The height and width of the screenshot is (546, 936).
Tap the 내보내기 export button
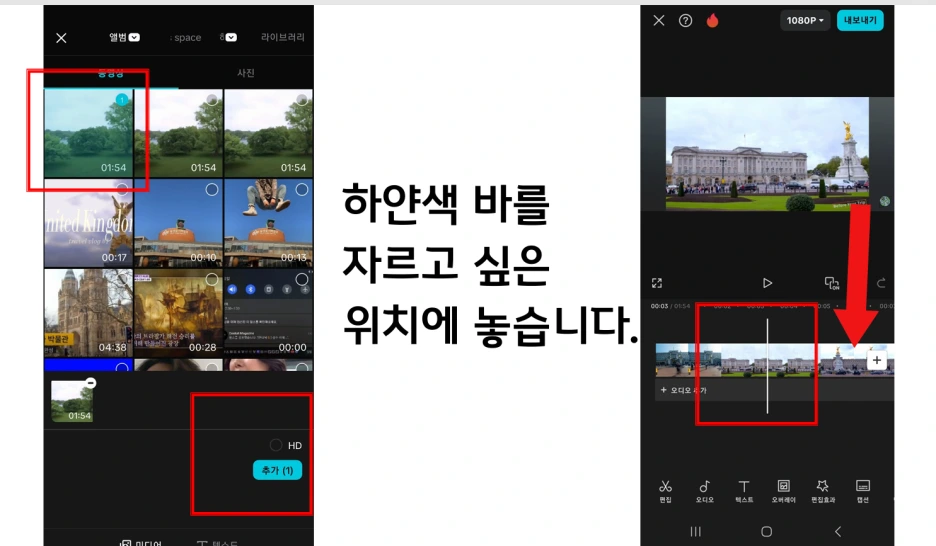(x=860, y=20)
